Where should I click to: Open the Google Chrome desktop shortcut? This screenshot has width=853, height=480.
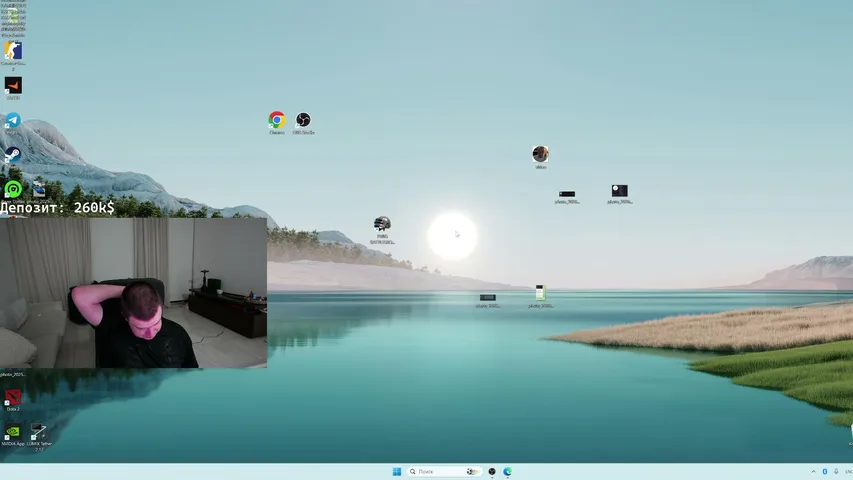coord(277,120)
